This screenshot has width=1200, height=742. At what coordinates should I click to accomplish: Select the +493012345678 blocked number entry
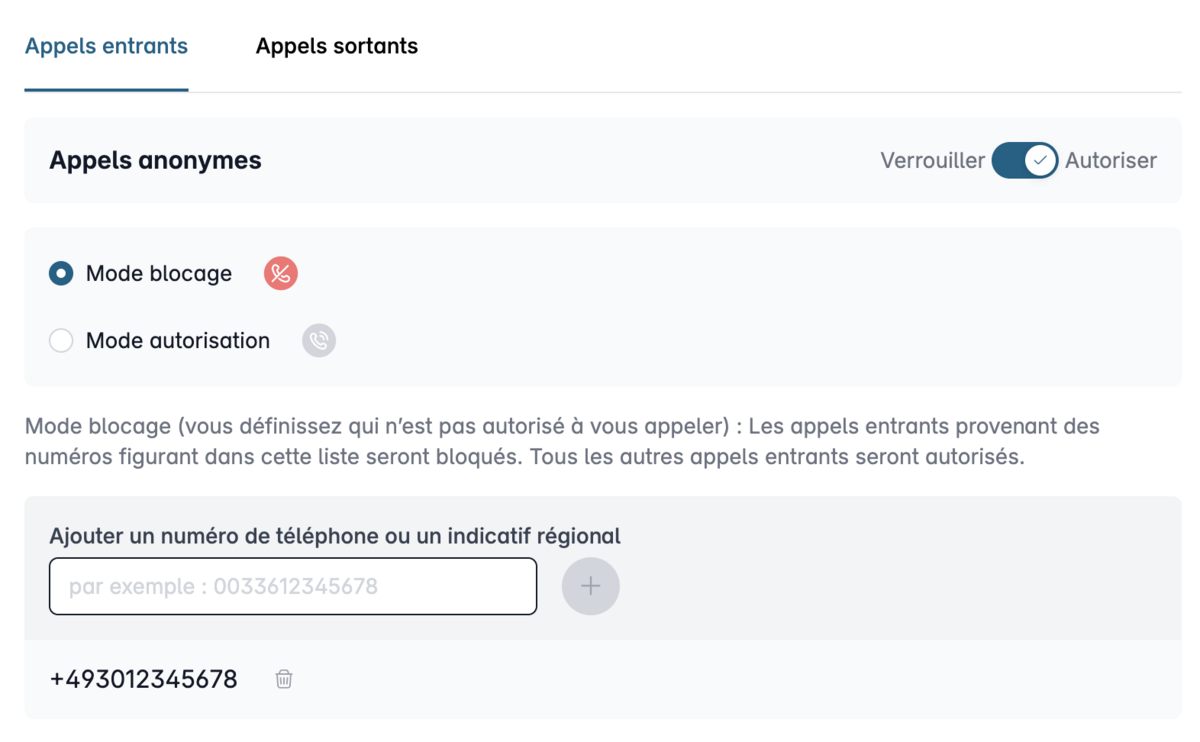click(143, 679)
